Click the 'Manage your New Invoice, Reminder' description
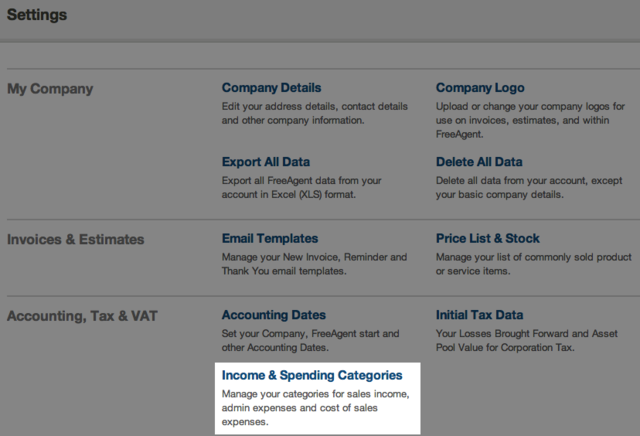640x436 pixels. coord(314,264)
